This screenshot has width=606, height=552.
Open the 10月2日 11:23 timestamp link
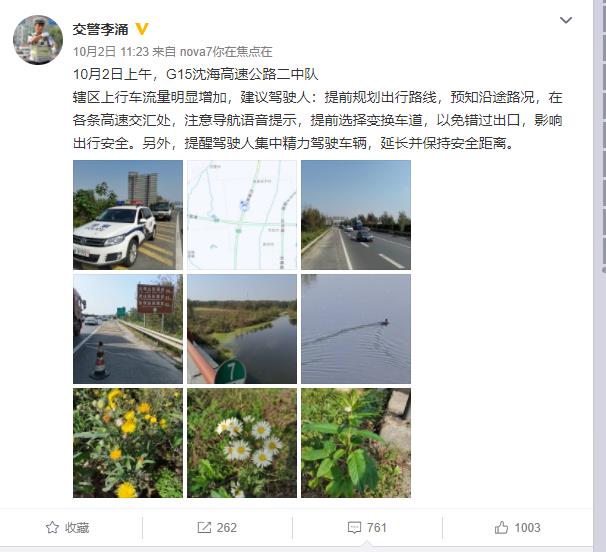111,51
